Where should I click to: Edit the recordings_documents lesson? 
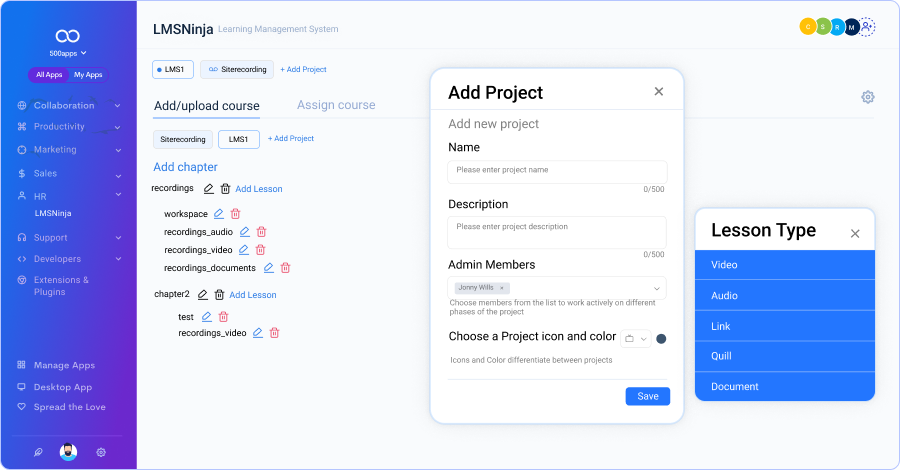[268, 268]
